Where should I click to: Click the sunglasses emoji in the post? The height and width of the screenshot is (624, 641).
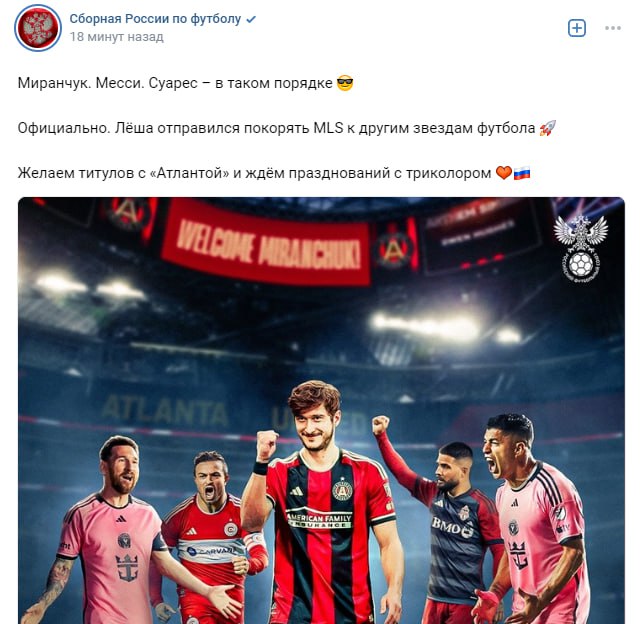click(345, 83)
